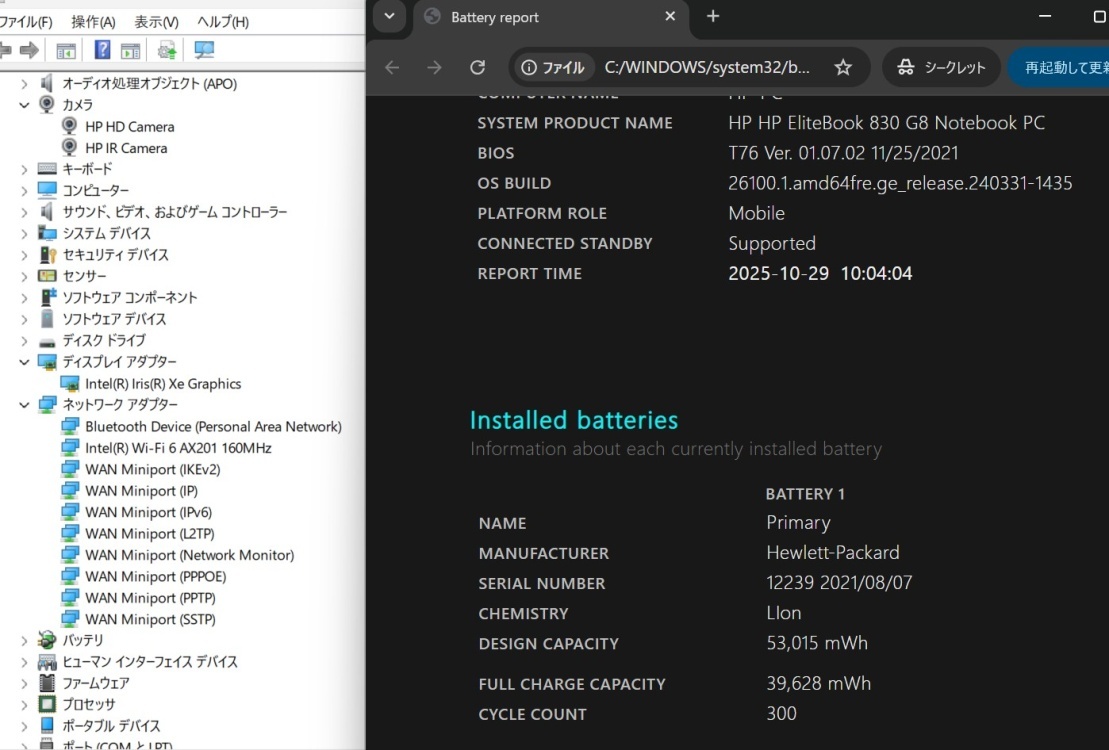
Task: Open the tab search chevron button
Action: pos(389,16)
